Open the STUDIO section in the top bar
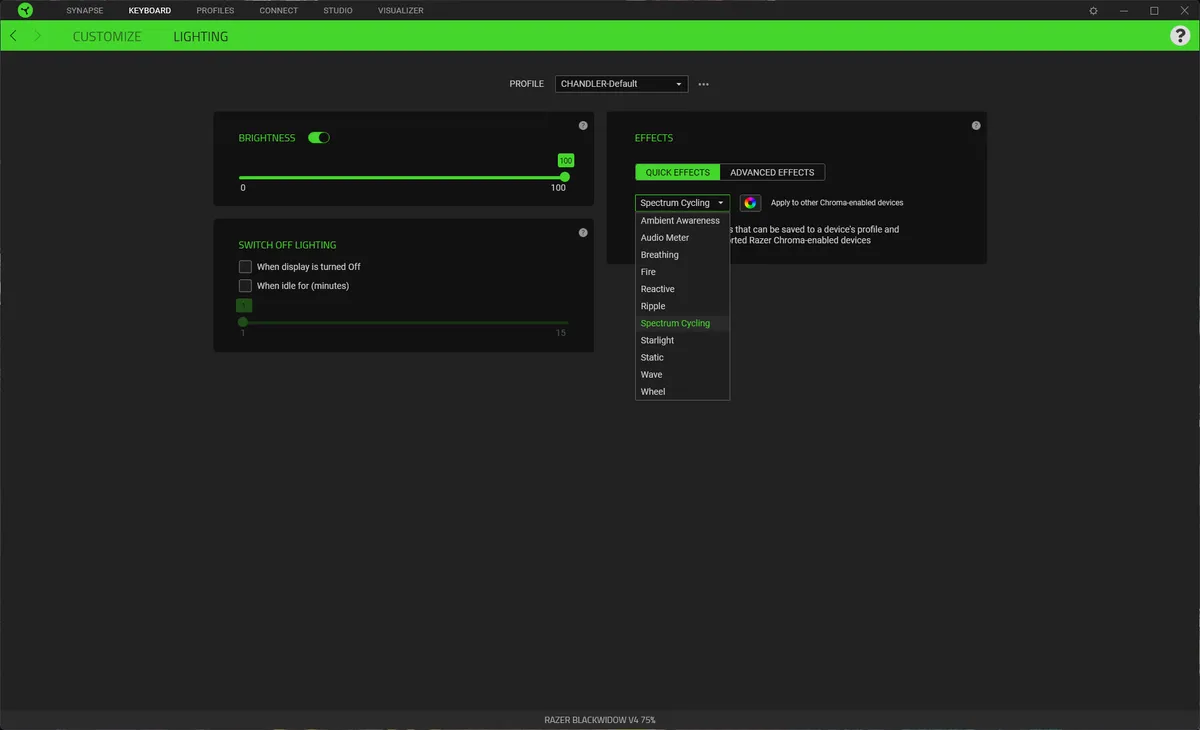The width and height of the screenshot is (1200, 730). point(337,10)
